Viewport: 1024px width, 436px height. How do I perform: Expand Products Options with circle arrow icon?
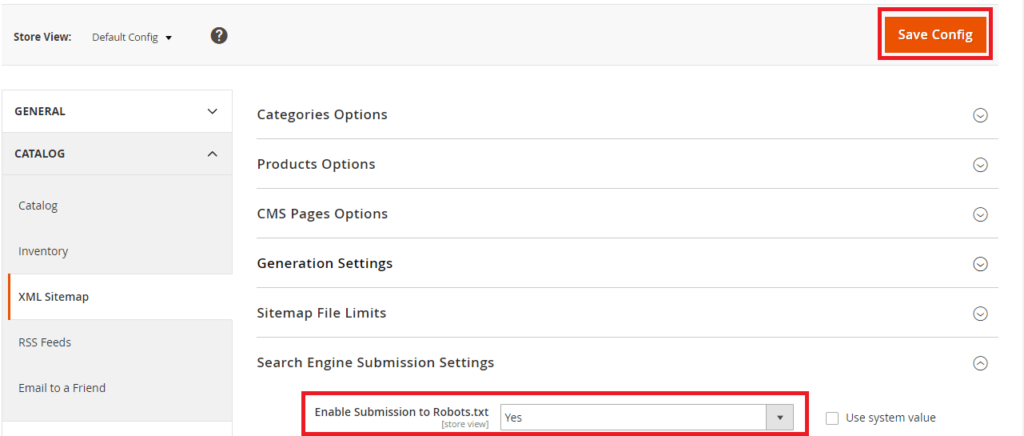980,165
